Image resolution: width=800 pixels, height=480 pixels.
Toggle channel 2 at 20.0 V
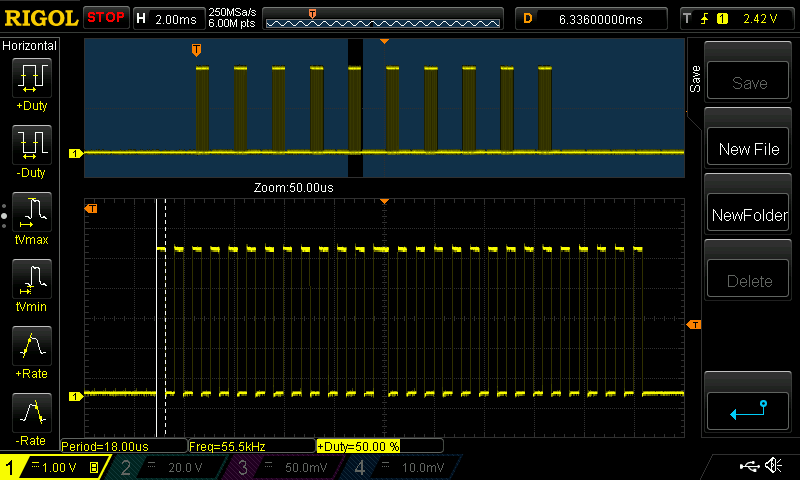click(x=165, y=467)
